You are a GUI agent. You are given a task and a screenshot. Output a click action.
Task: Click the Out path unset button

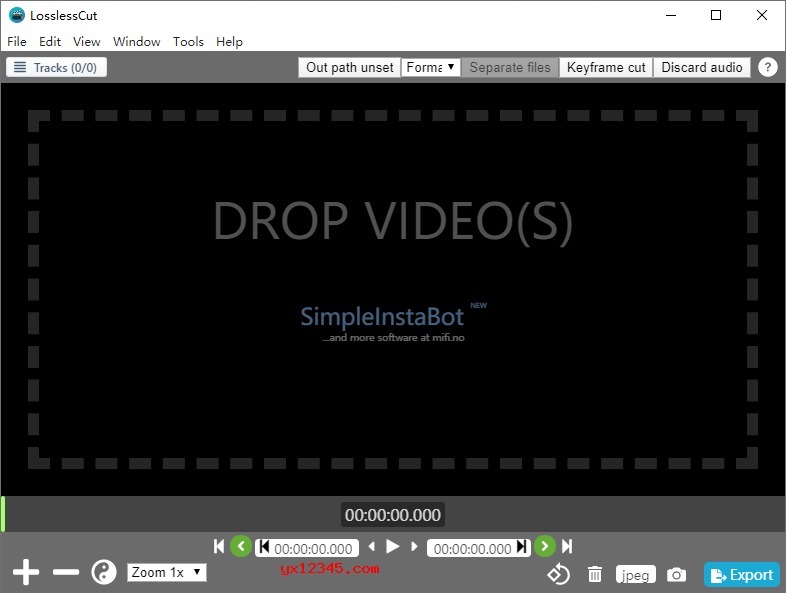(349, 67)
